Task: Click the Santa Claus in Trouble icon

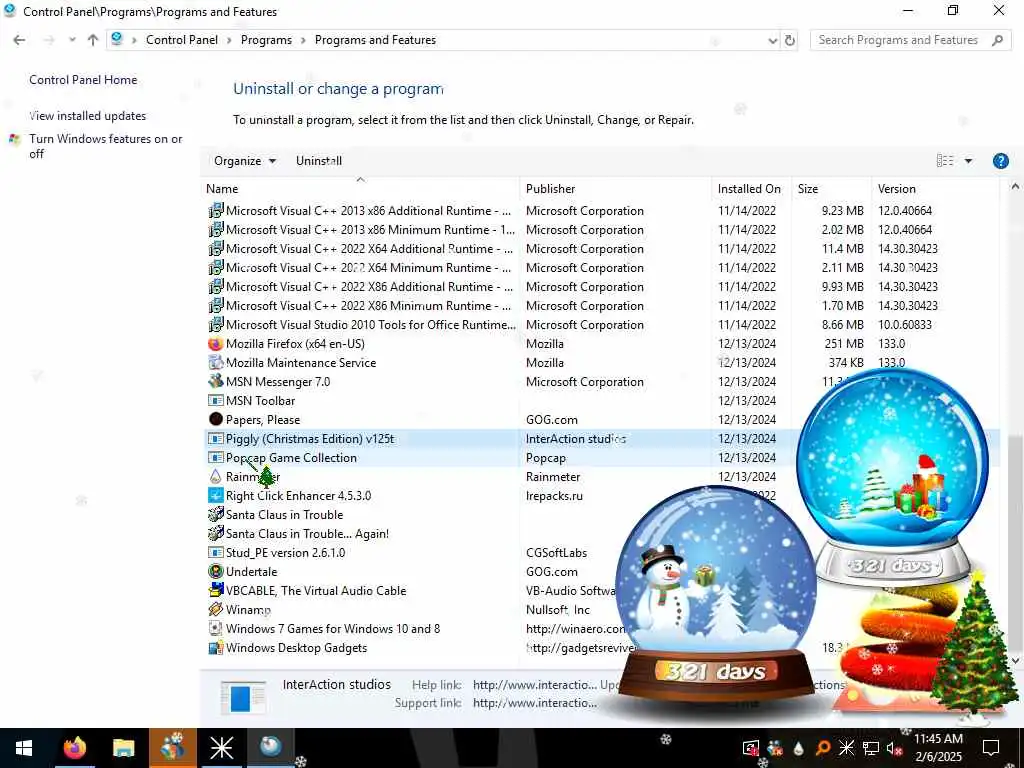Action: tap(216, 515)
